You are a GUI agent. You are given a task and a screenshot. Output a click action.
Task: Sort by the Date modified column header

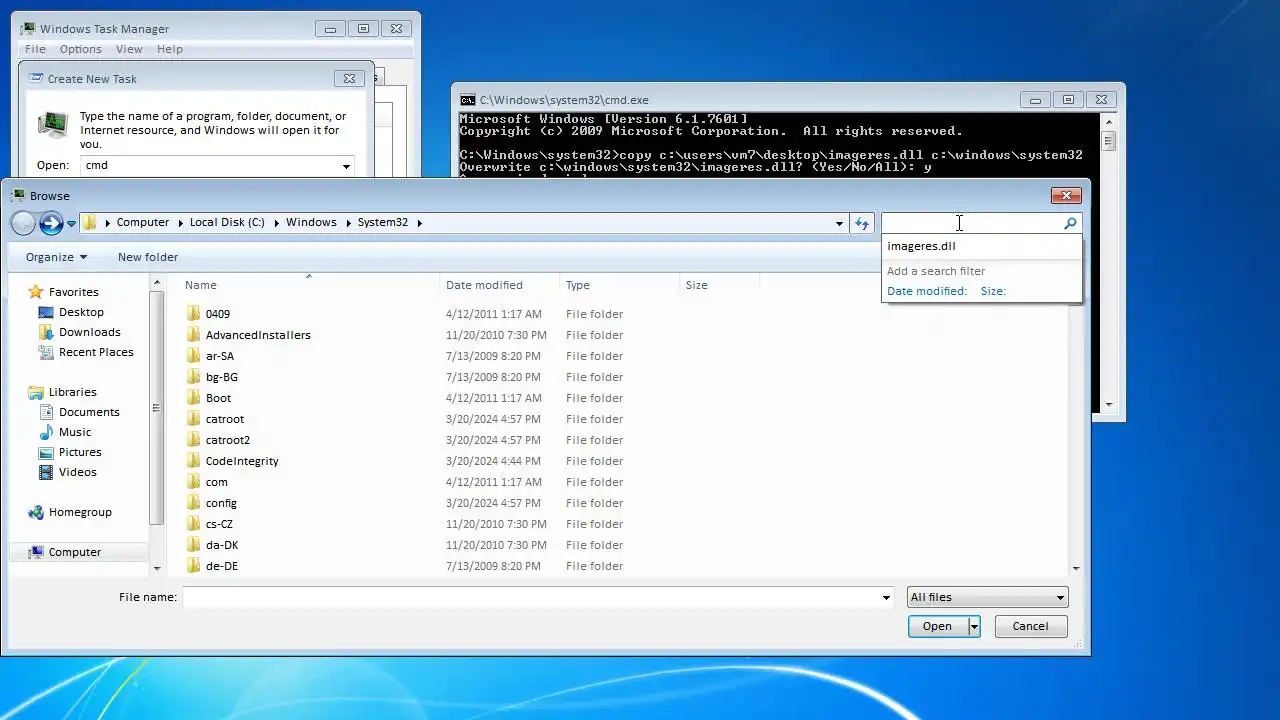(500, 285)
